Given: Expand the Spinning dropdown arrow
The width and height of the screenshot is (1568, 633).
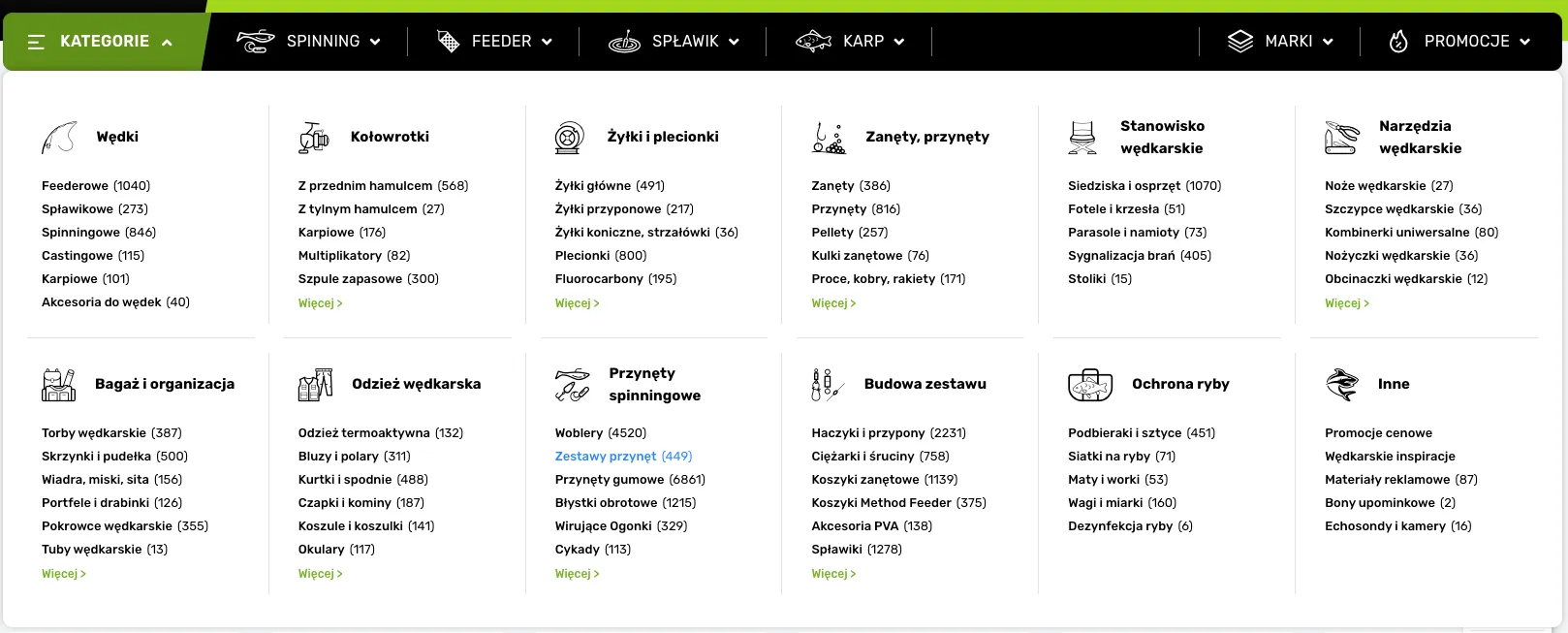Looking at the screenshot, I should (x=375, y=42).
